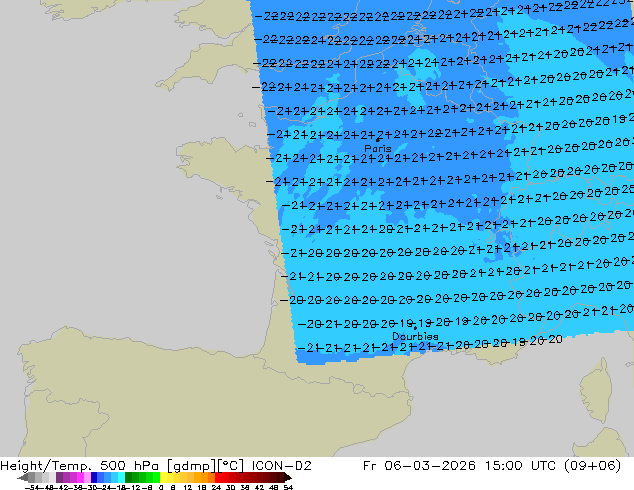Click the Paris city label
The image size is (634, 490).
pos(378,148)
